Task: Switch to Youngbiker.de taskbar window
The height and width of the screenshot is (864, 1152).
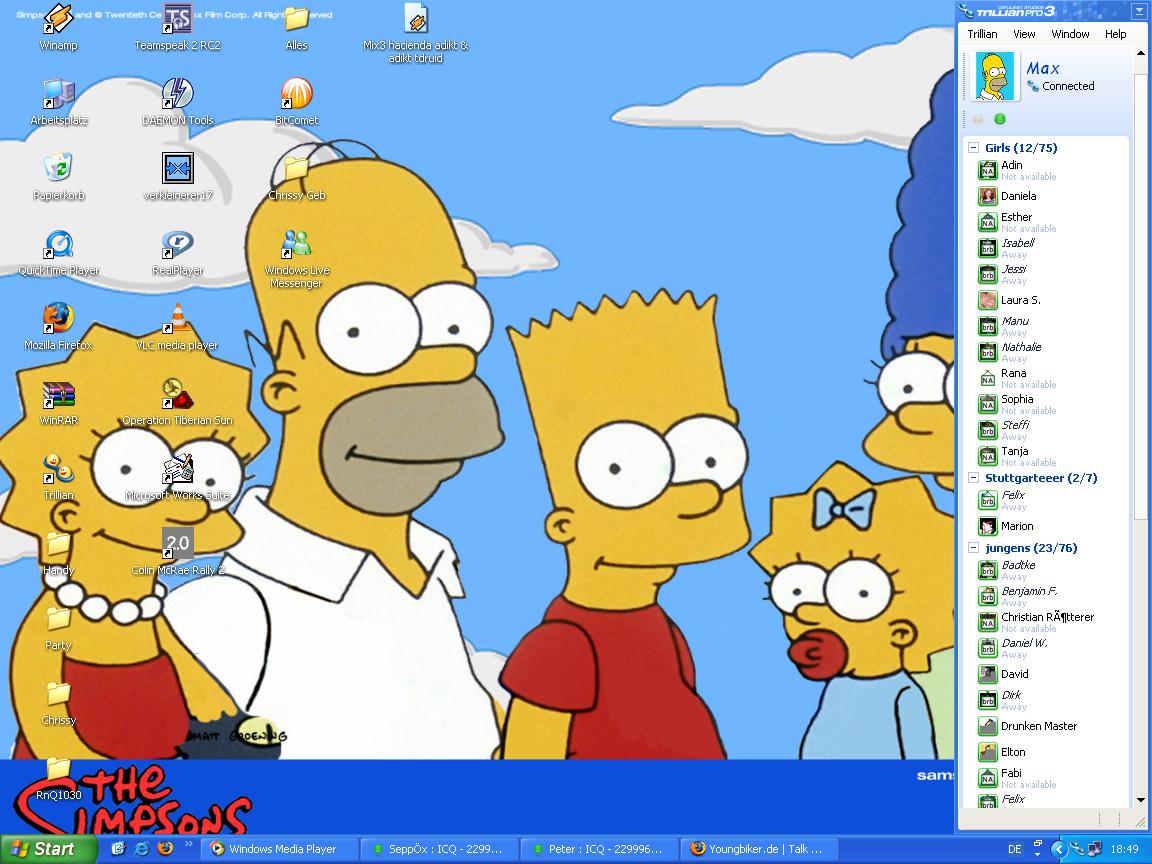Action: tap(761, 849)
